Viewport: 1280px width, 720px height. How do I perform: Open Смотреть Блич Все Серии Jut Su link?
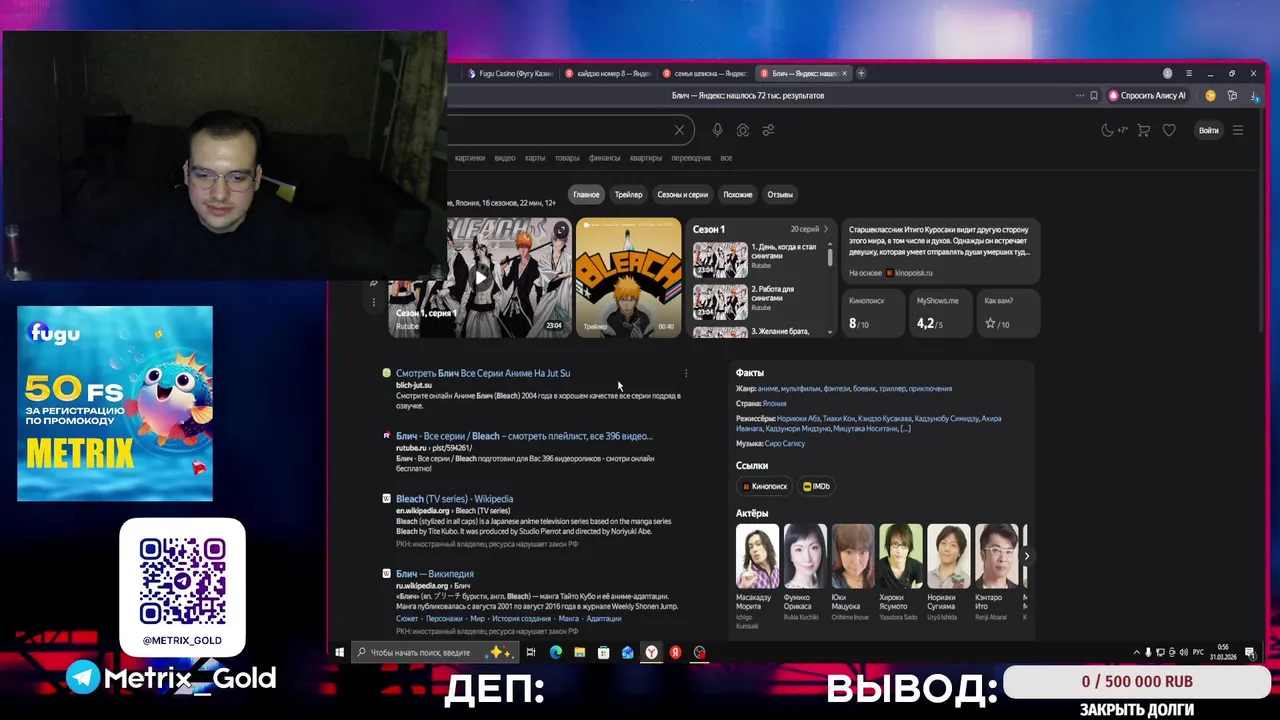click(x=483, y=373)
